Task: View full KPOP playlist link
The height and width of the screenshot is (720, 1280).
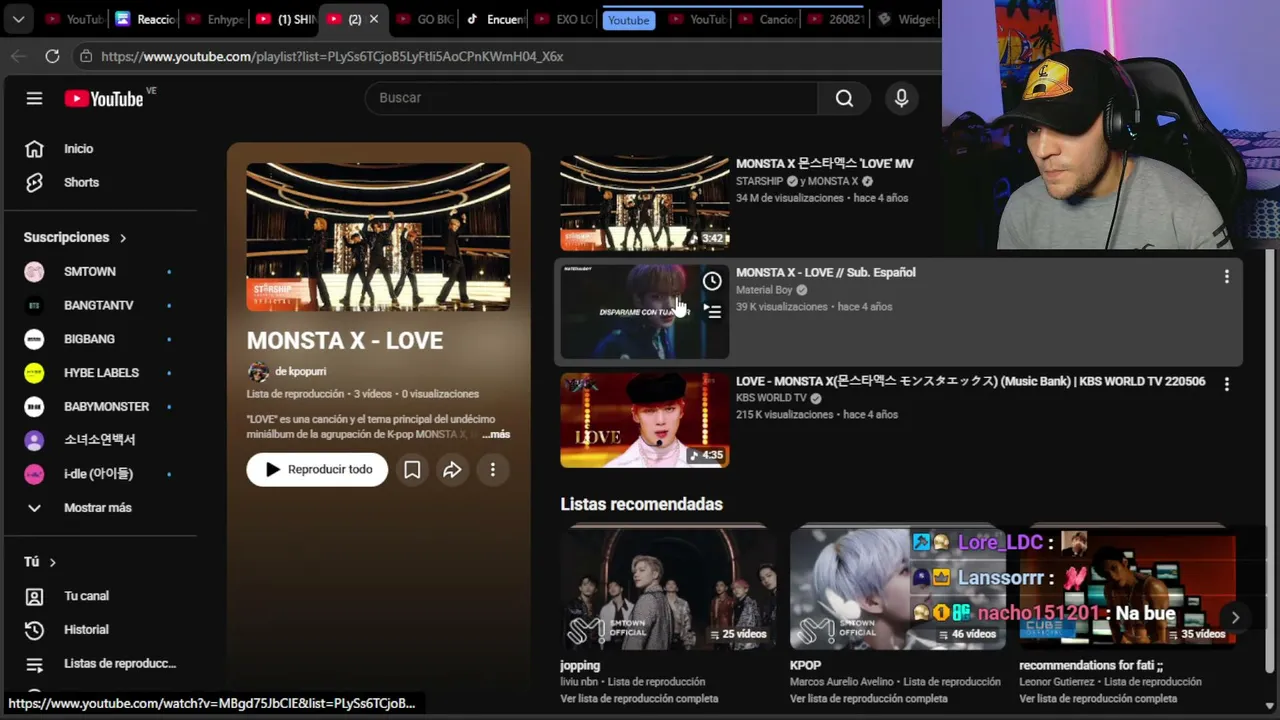Action: click(869, 699)
